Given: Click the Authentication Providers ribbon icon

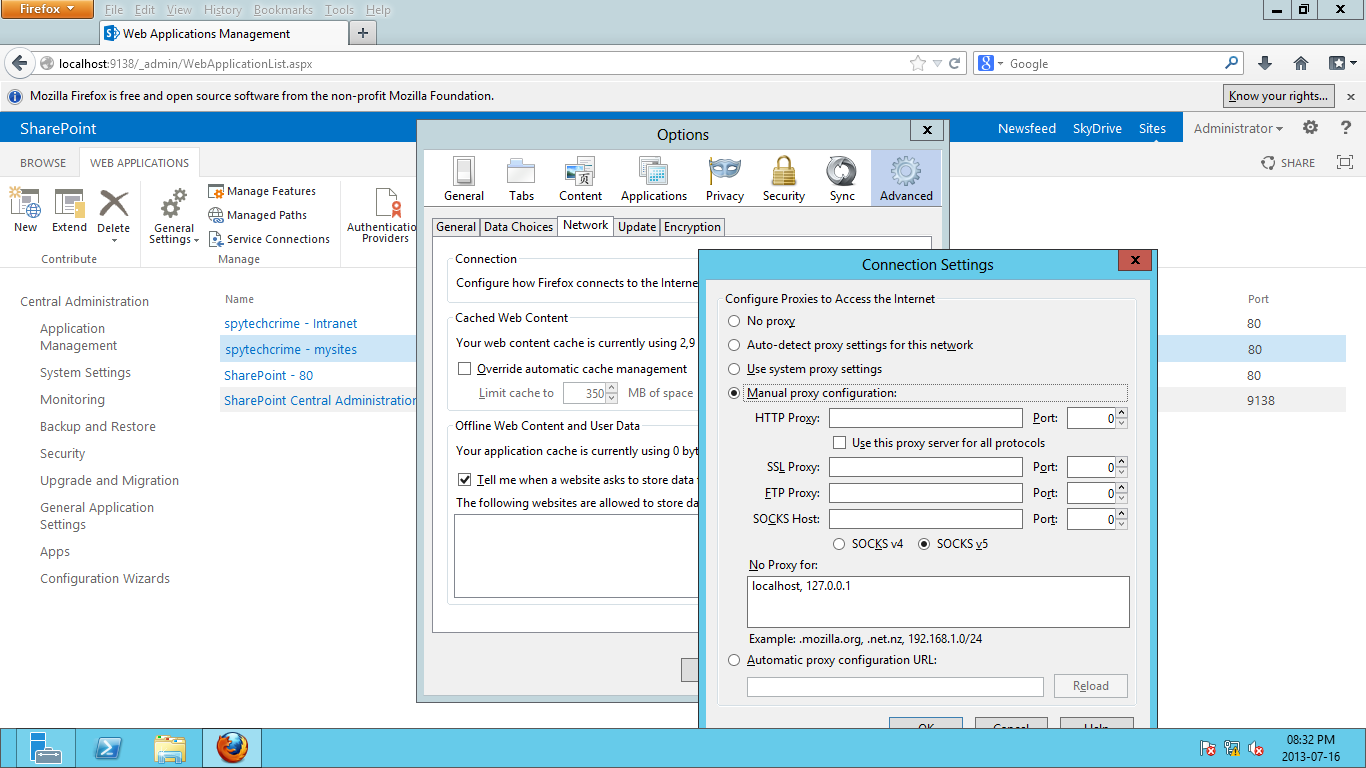Looking at the screenshot, I should coord(385,215).
